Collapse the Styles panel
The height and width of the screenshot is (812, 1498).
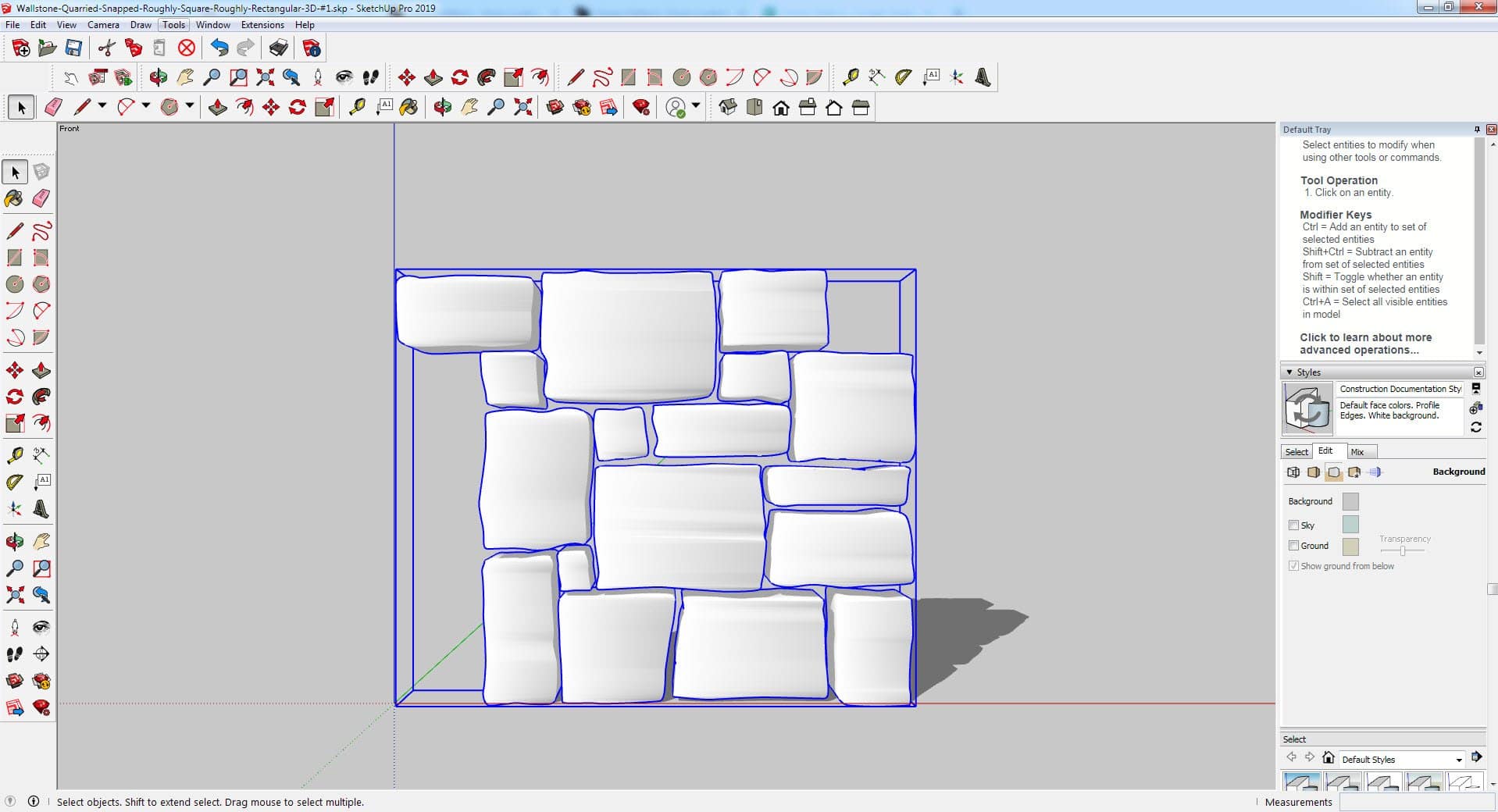point(1289,372)
